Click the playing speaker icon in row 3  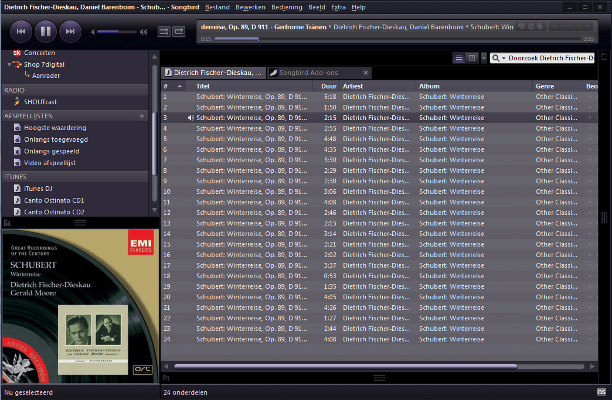[x=190, y=118]
